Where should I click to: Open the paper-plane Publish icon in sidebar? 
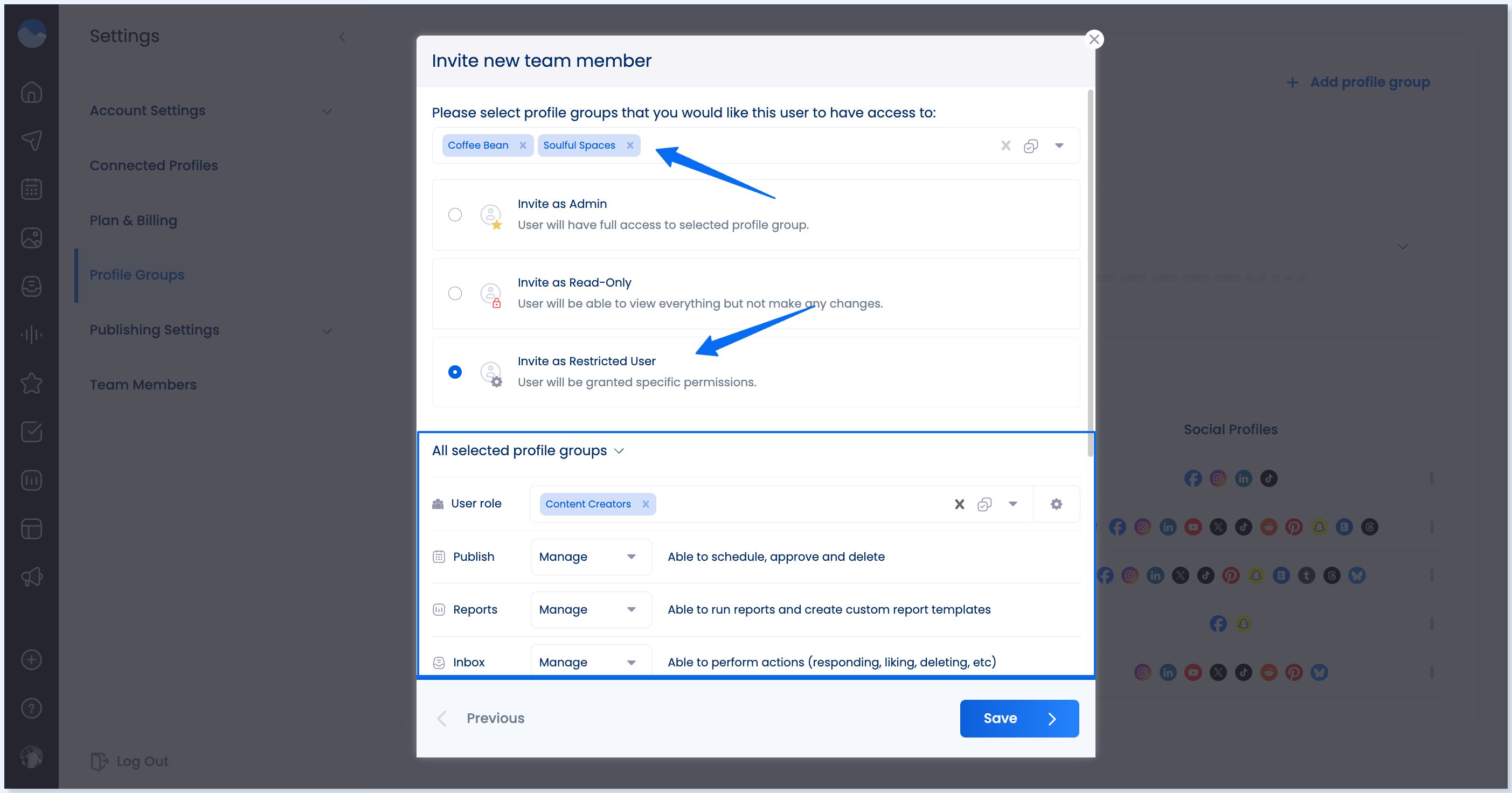(32, 140)
